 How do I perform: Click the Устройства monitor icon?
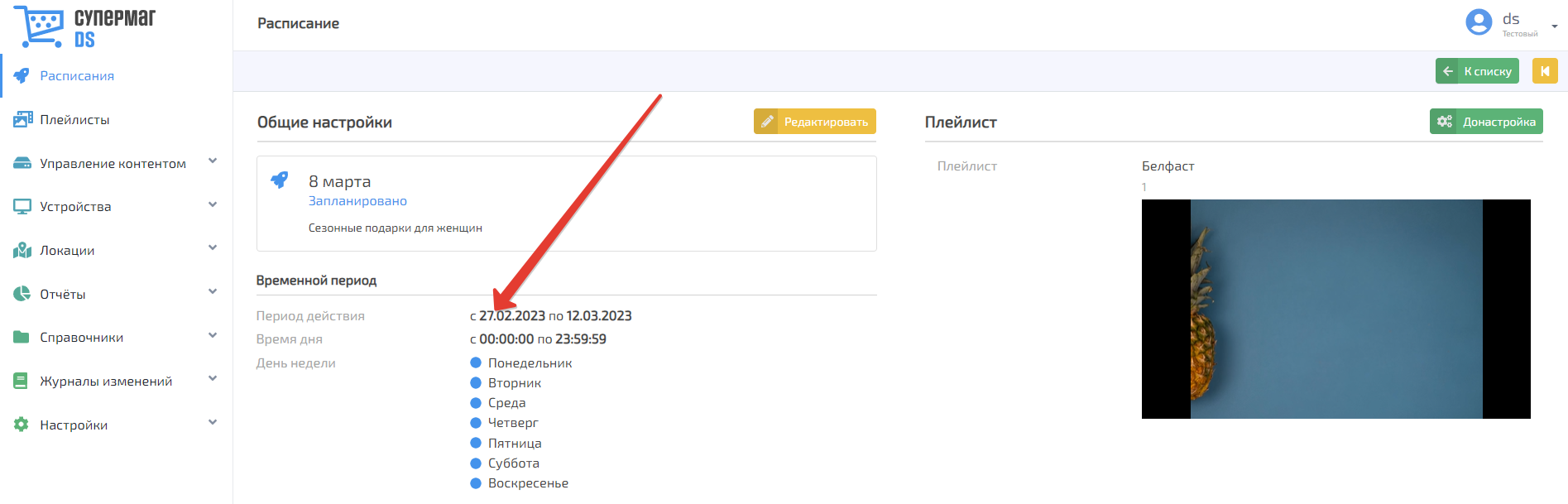(x=22, y=206)
